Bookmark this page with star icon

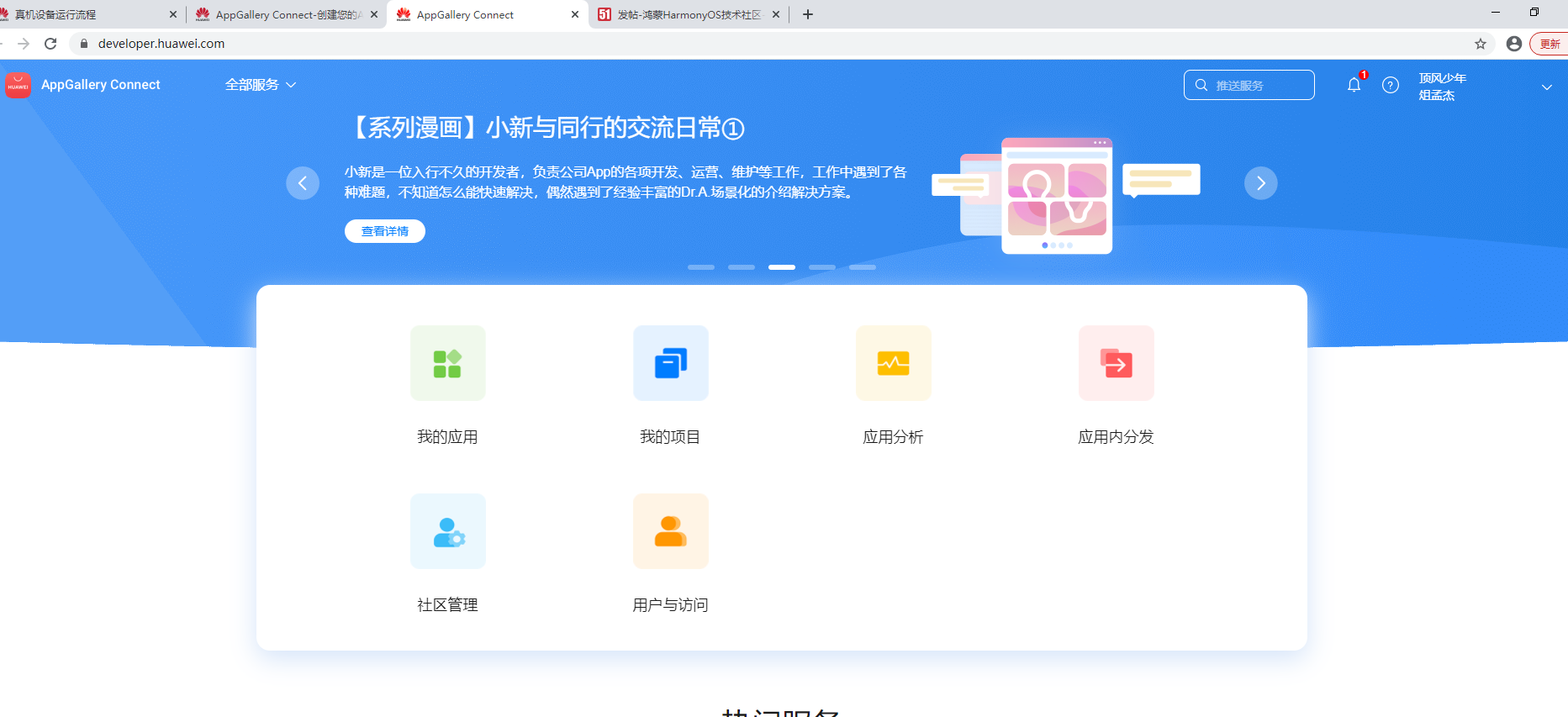click(x=1481, y=44)
